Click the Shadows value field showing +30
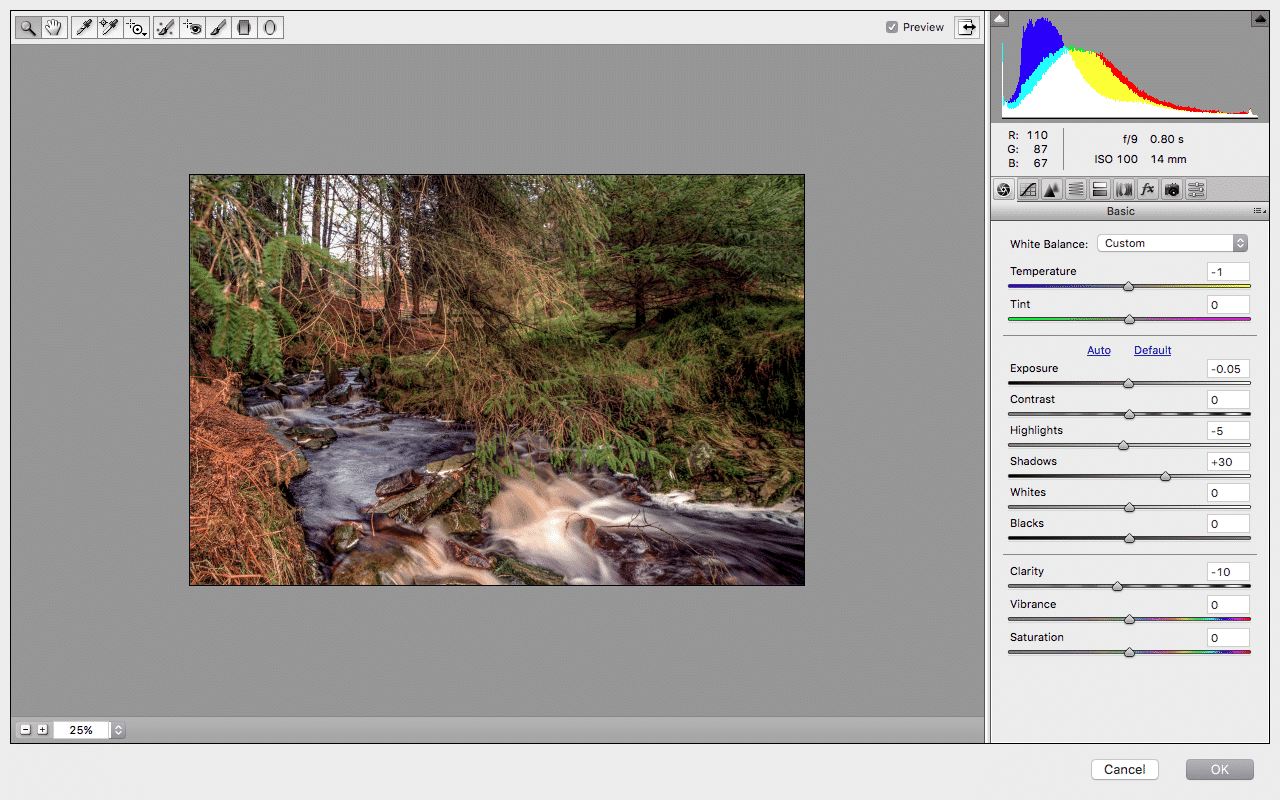The height and width of the screenshot is (800, 1280). [1228, 462]
